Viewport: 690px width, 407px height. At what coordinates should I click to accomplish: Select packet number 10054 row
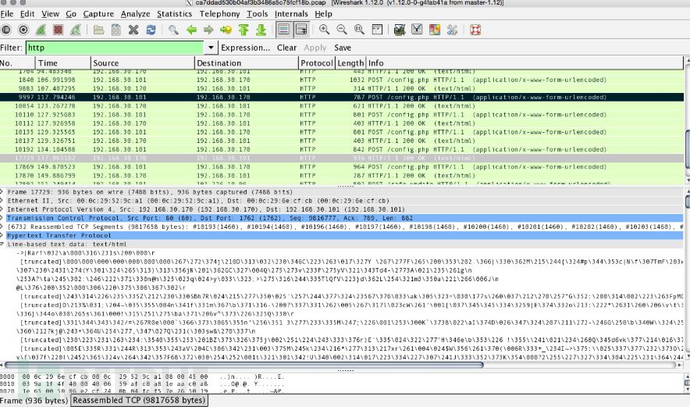point(342,106)
